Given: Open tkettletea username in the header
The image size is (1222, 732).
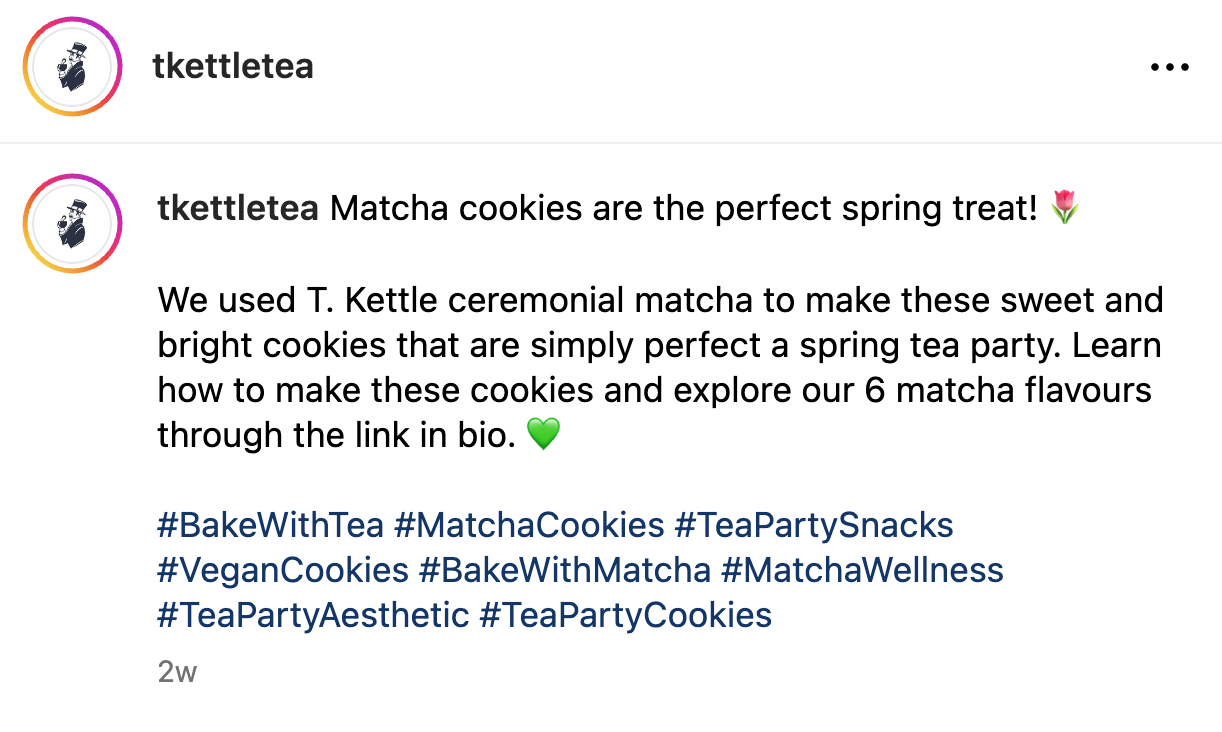Looking at the screenshot, I should point(233,66).
